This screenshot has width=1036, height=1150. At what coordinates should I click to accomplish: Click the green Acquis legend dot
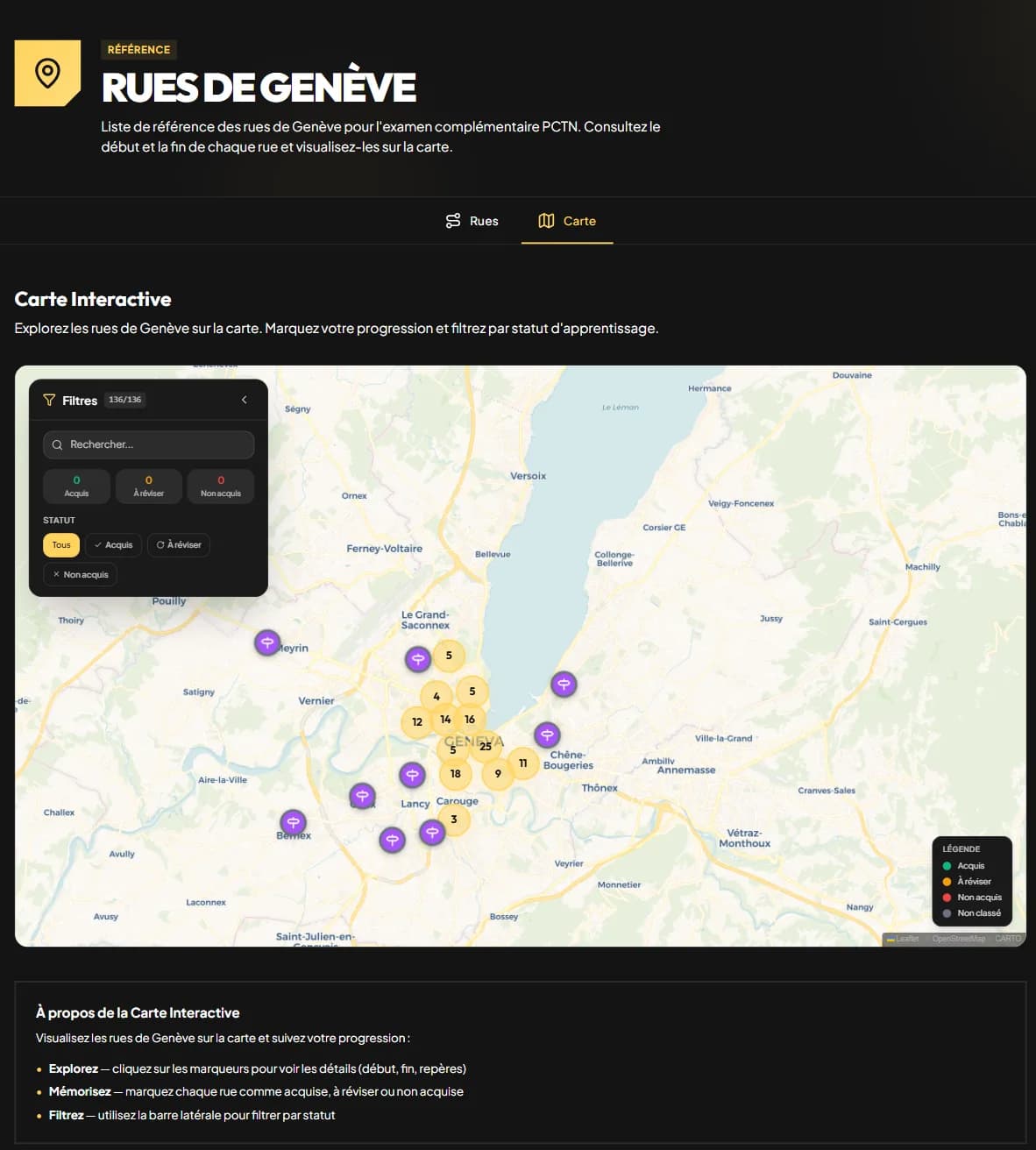[x=947, y=866]
